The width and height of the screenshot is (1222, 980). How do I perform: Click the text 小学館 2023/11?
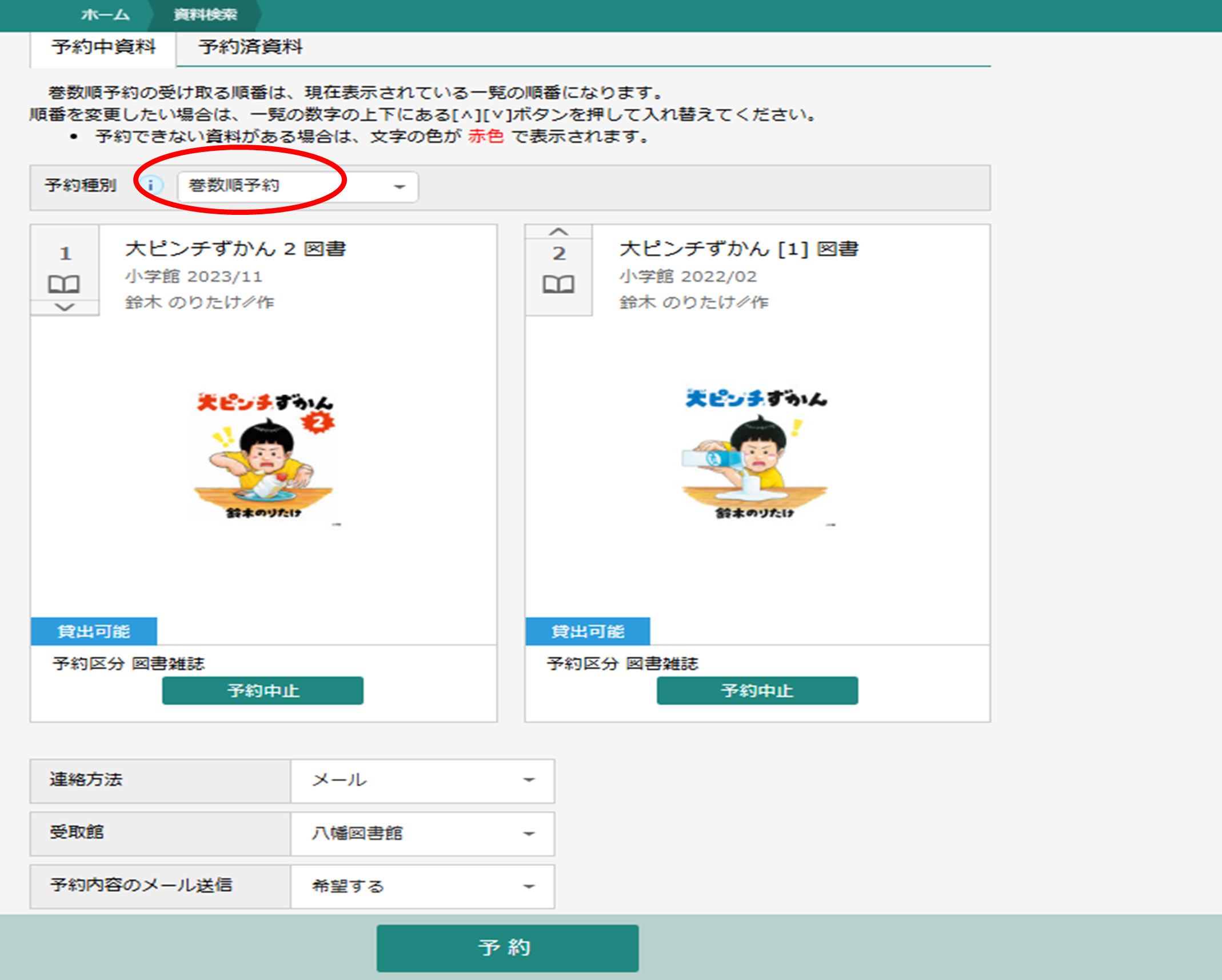194,277
